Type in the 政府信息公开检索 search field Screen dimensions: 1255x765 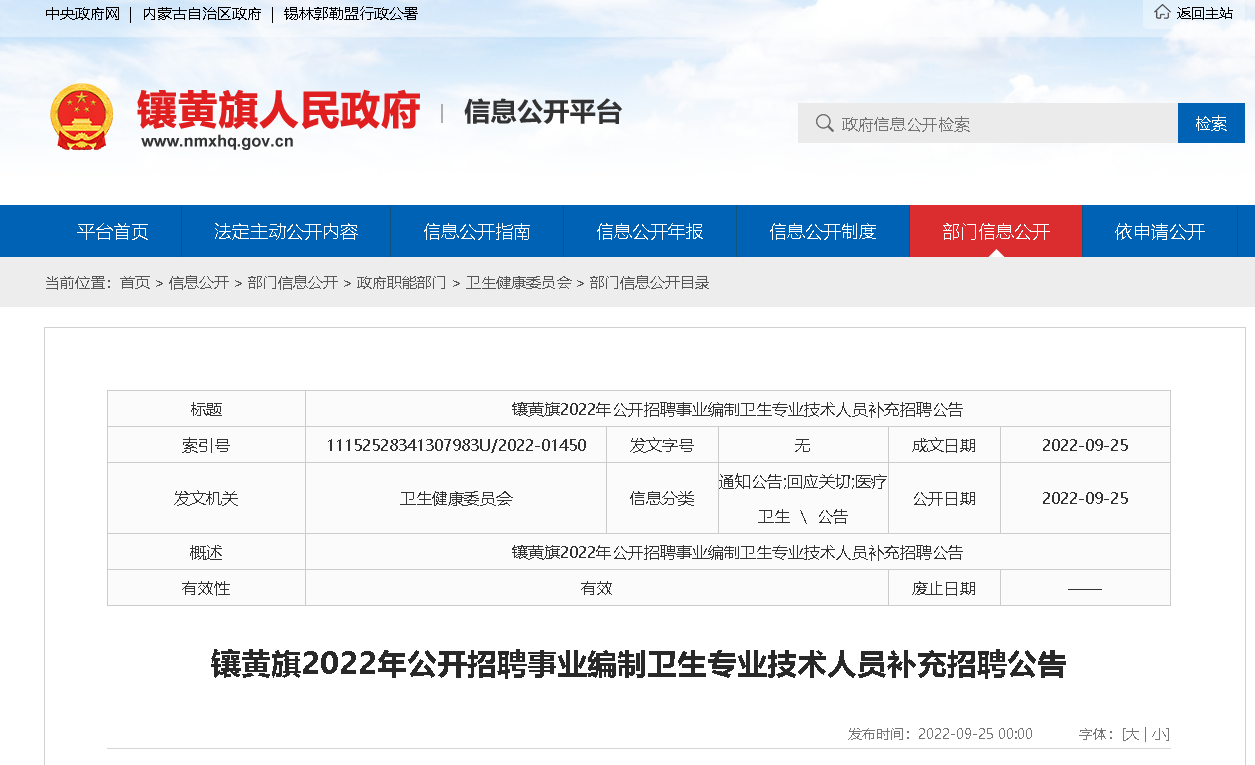point(1000,123)
